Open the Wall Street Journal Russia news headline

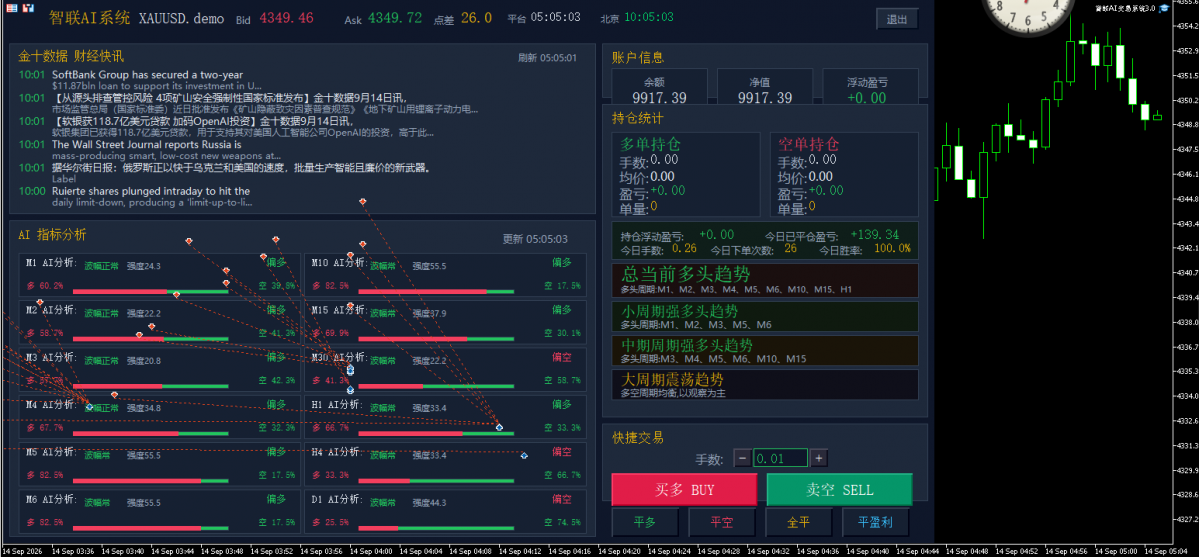[x=147, y=144]
